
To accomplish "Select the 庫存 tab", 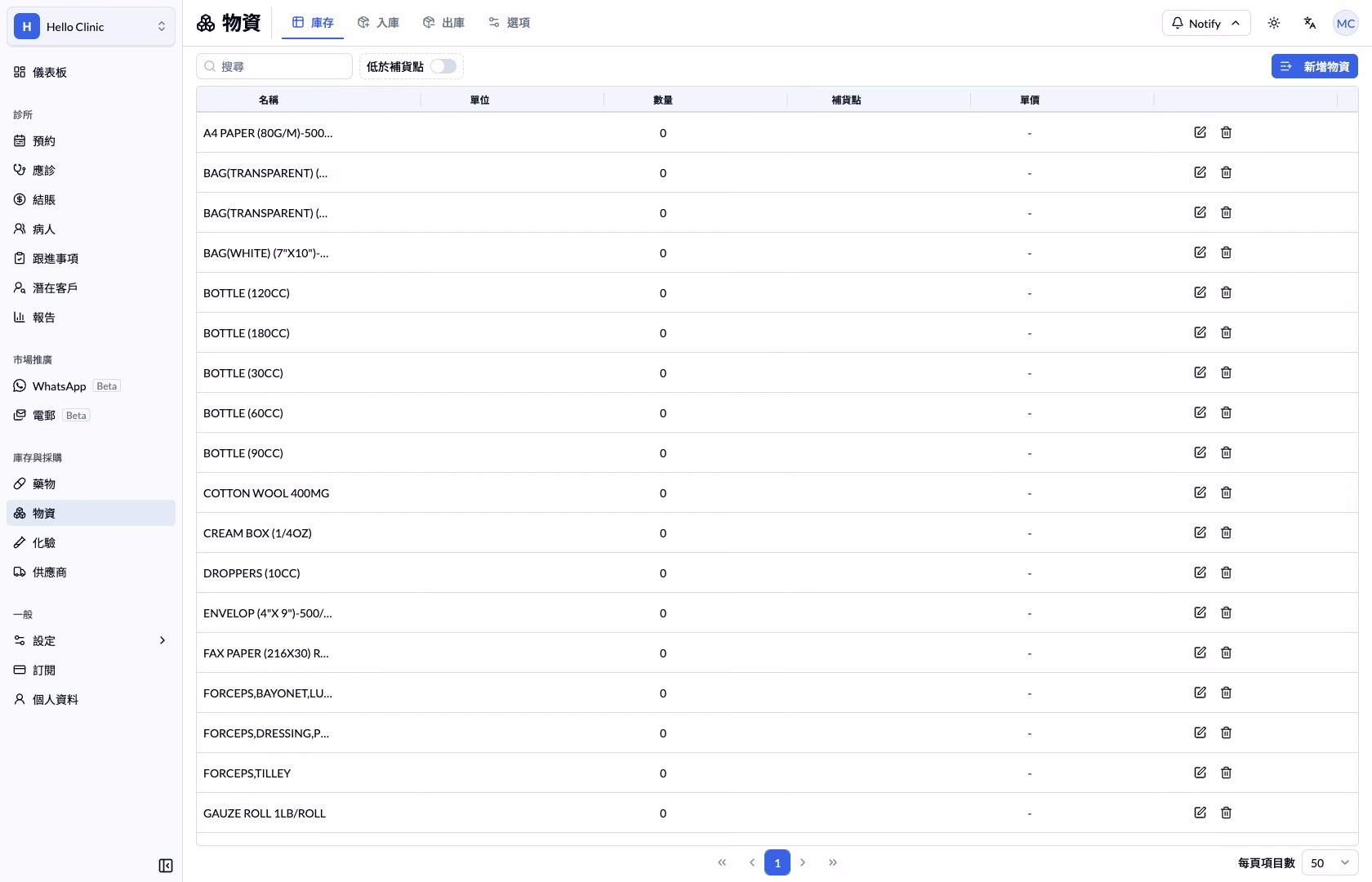I will [x=313, y=23].
